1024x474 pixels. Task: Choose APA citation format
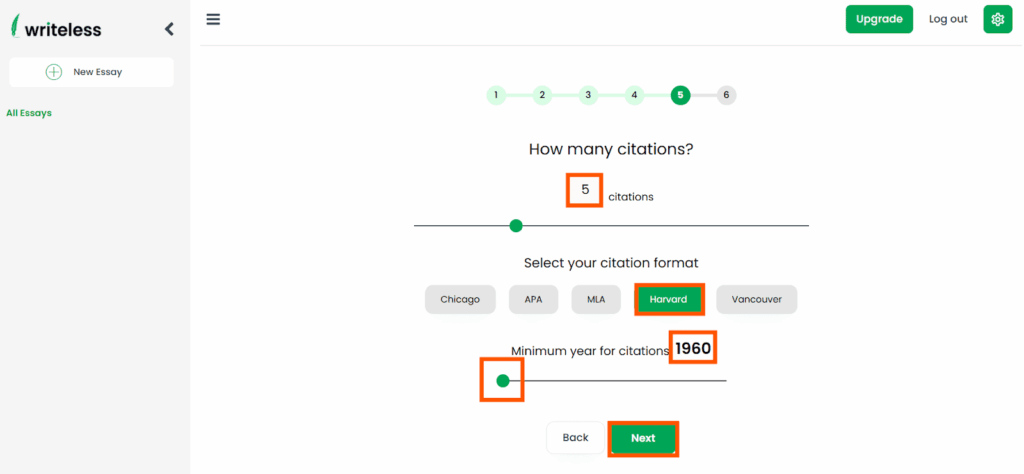[533, 300]
